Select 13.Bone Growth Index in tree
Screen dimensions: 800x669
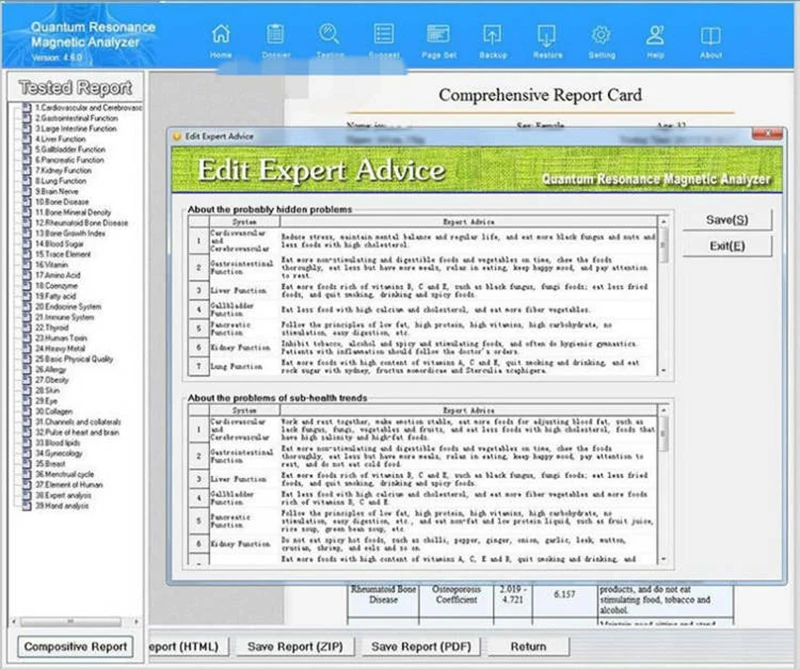pyautogui.click(x=70, y=233)
